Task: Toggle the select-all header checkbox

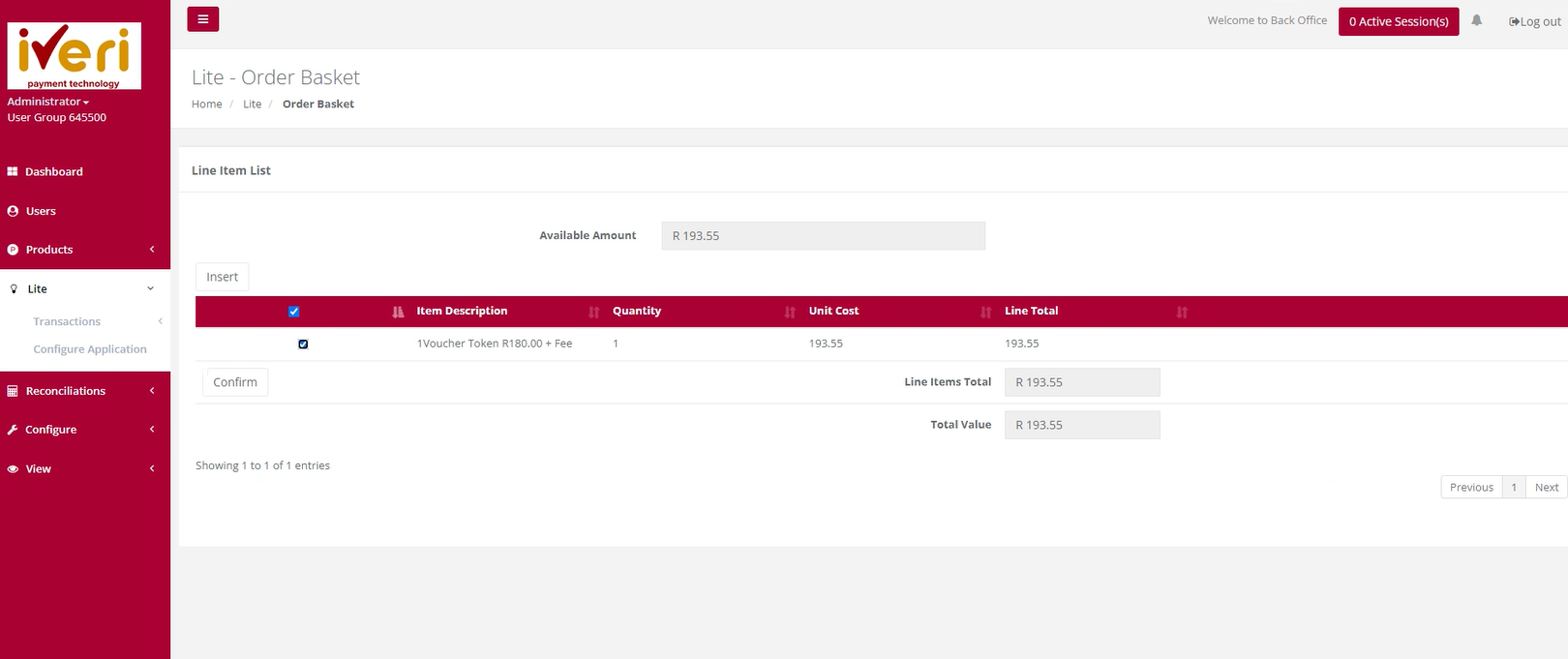Action: pos(294,312)
